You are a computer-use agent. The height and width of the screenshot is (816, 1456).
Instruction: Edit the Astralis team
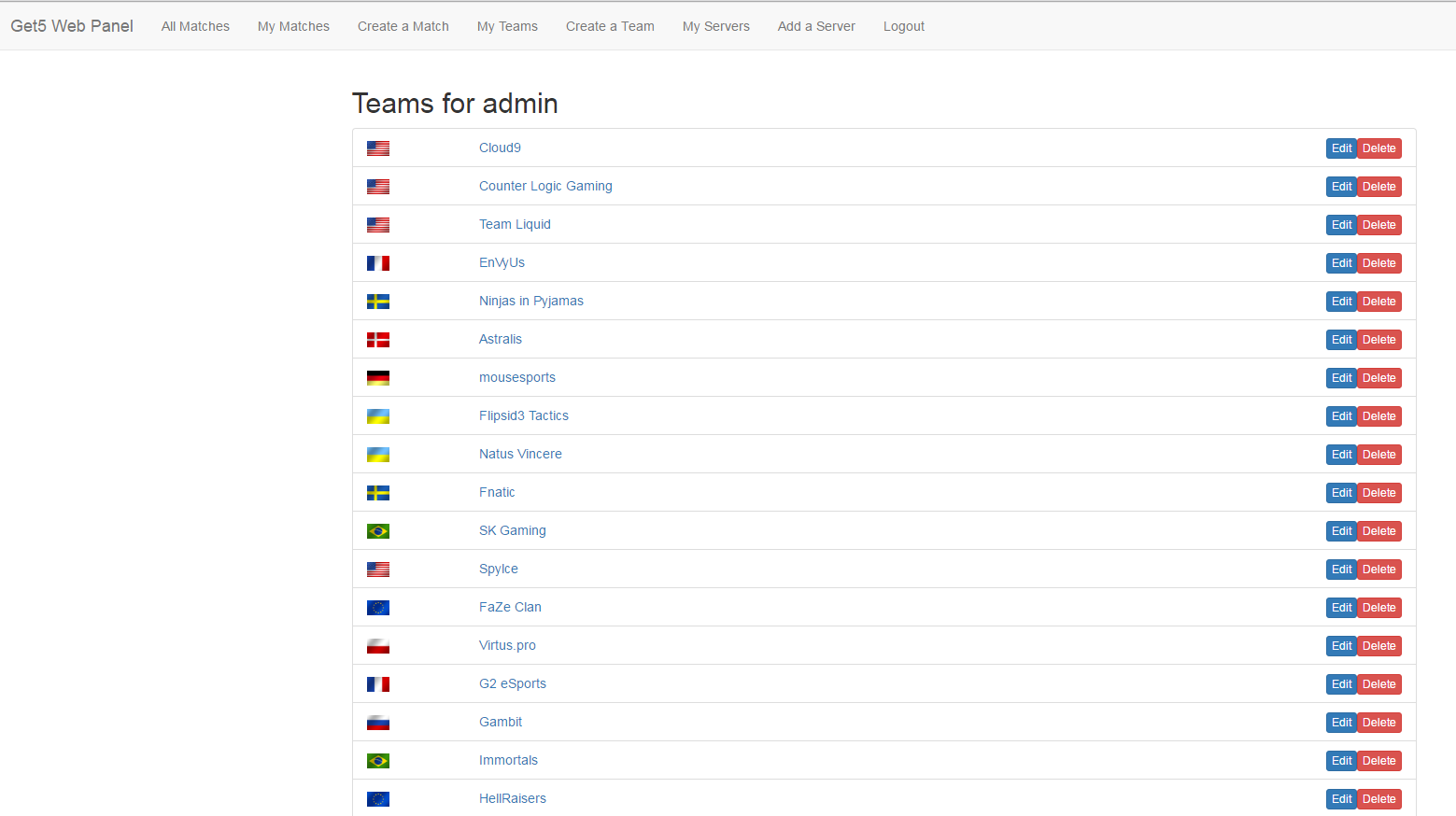pyautogui.click(x=1341, y=340)
